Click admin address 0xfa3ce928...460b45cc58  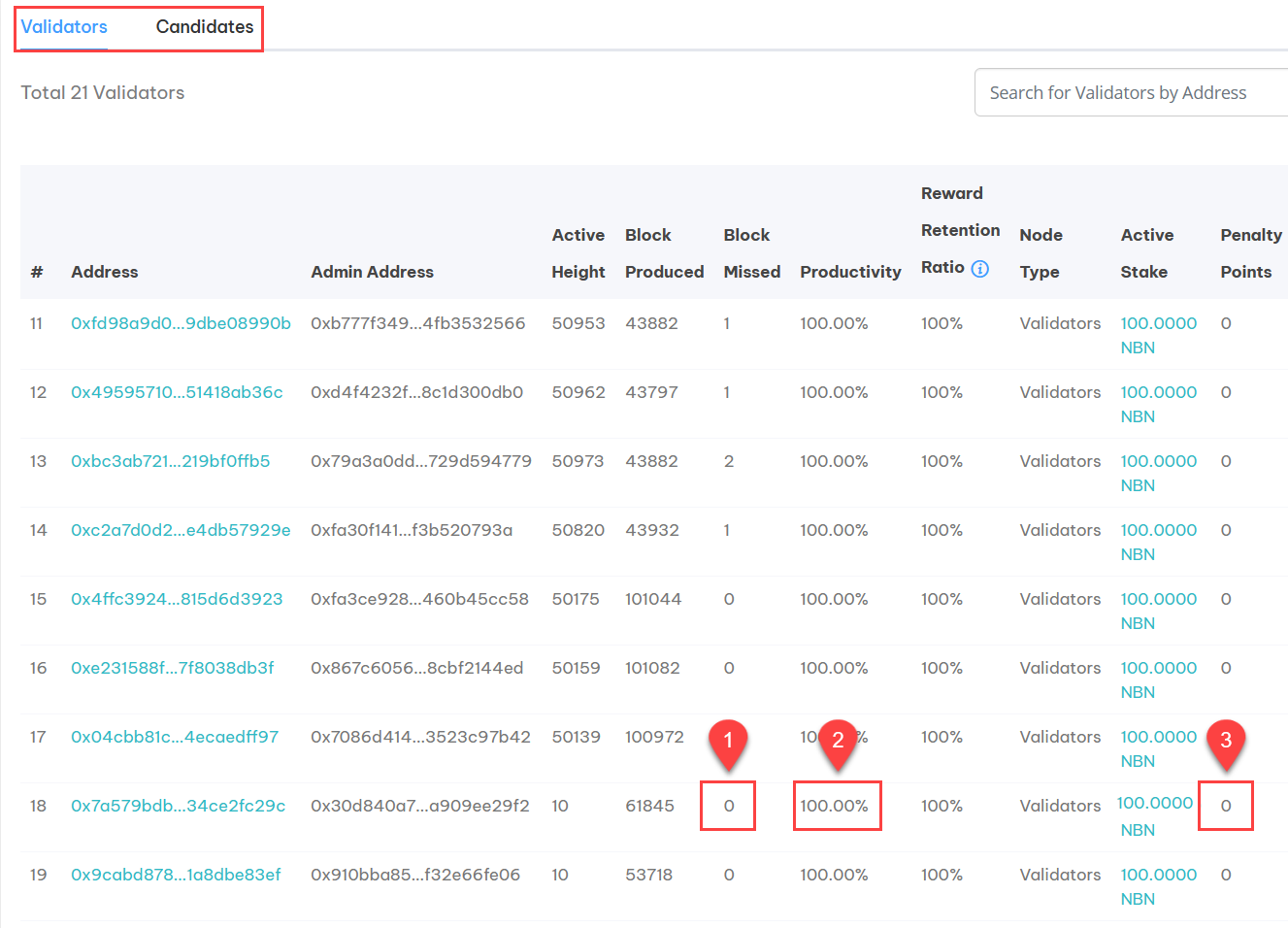tap(420, 599)
